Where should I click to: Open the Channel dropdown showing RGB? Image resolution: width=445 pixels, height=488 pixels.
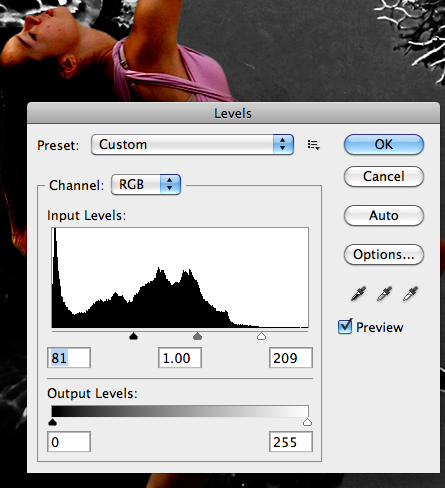pyautogui.click(x=146, y=184)
